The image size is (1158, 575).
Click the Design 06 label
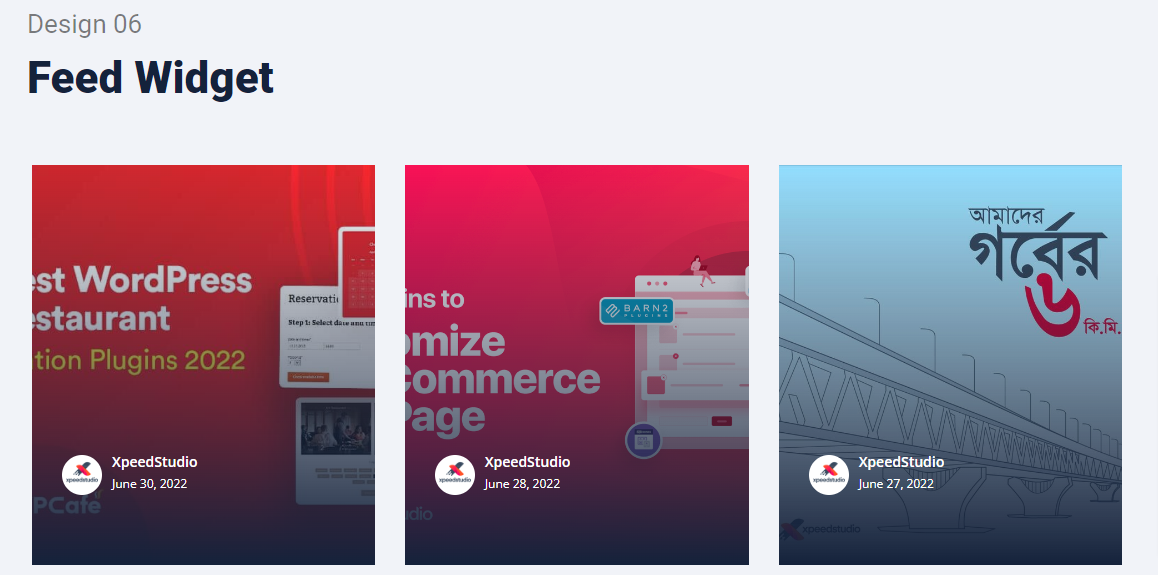[84, 24]
